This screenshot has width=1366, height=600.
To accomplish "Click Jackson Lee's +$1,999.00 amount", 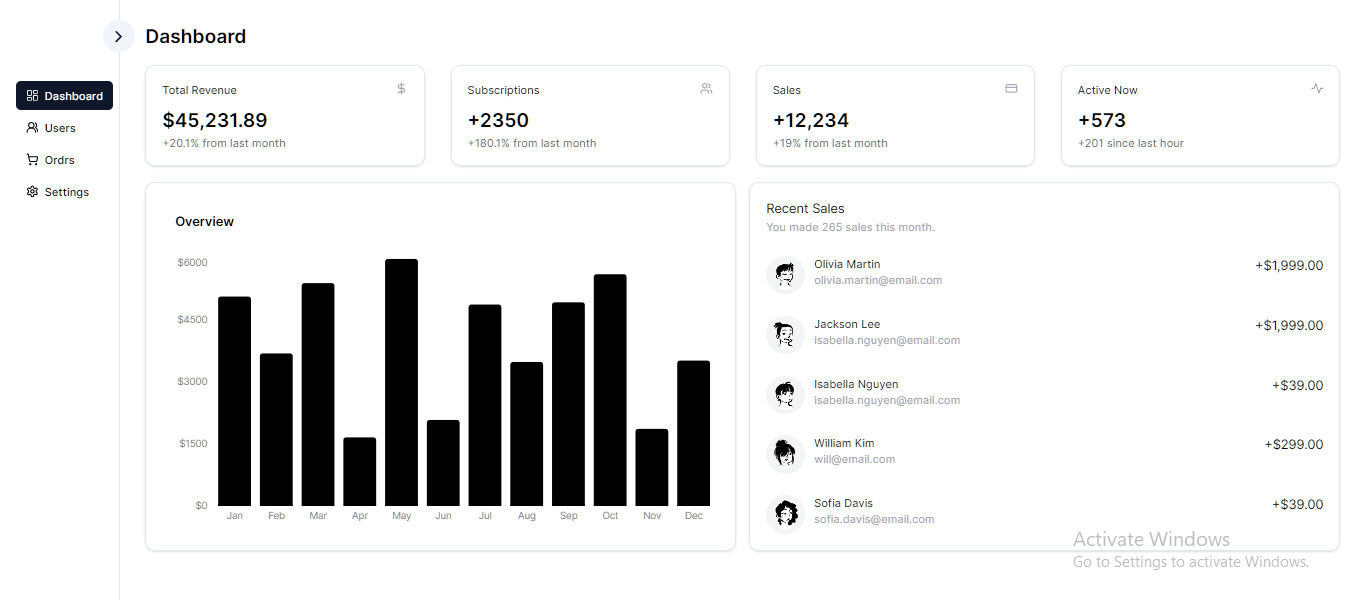I will click(x=1289, y=325).
